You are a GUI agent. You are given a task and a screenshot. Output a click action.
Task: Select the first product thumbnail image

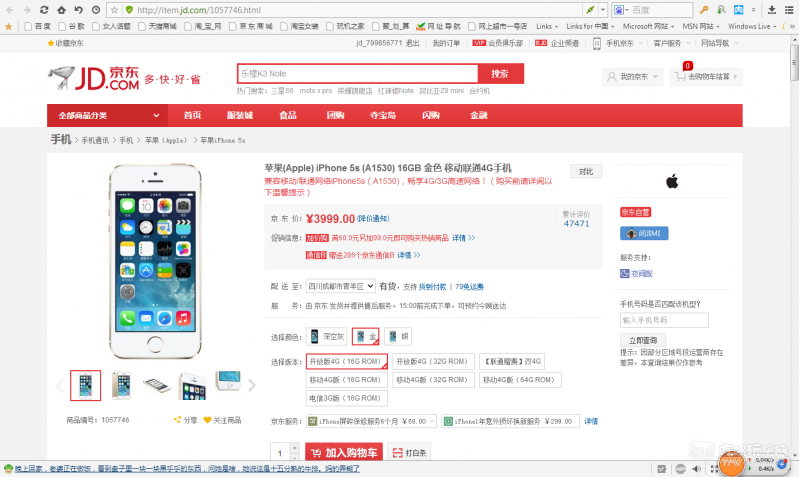tap(86, 385)
